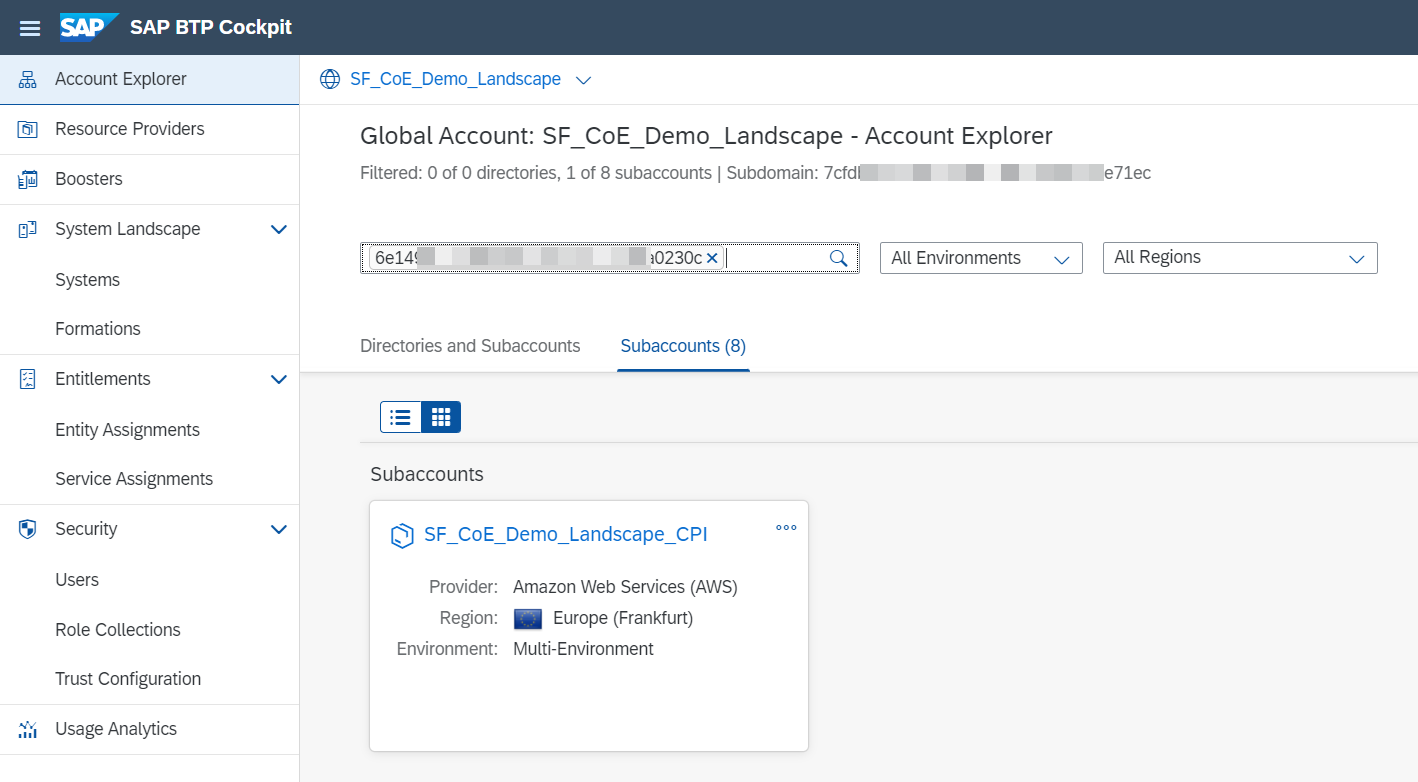Remove the search filter token
This screenshot has width=1418, height=782.
point(712,258)
